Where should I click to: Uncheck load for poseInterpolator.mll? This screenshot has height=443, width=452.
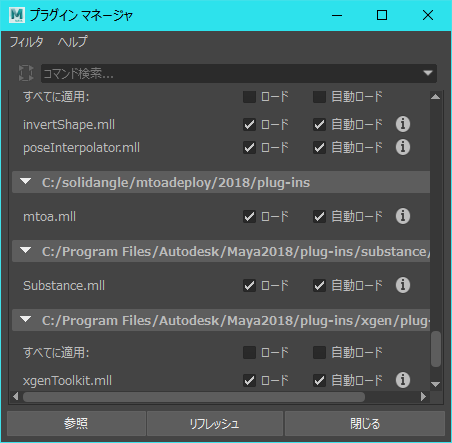click(x=249, y=148)
